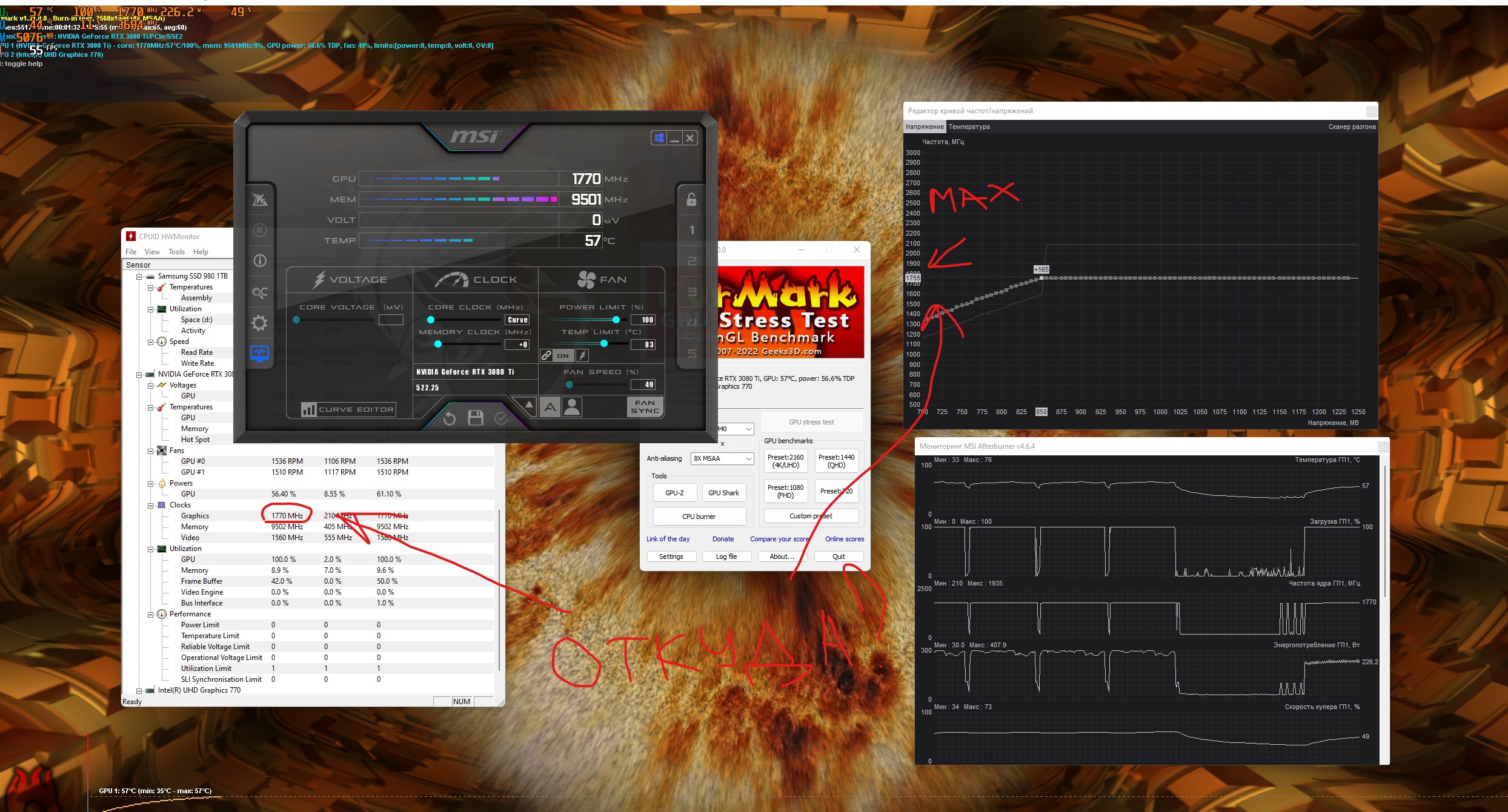Viewport: 1508px width, 812px height.
Task: Open the Anti-aliasing 8X MSAA dropdown
Action: point(722,458)
